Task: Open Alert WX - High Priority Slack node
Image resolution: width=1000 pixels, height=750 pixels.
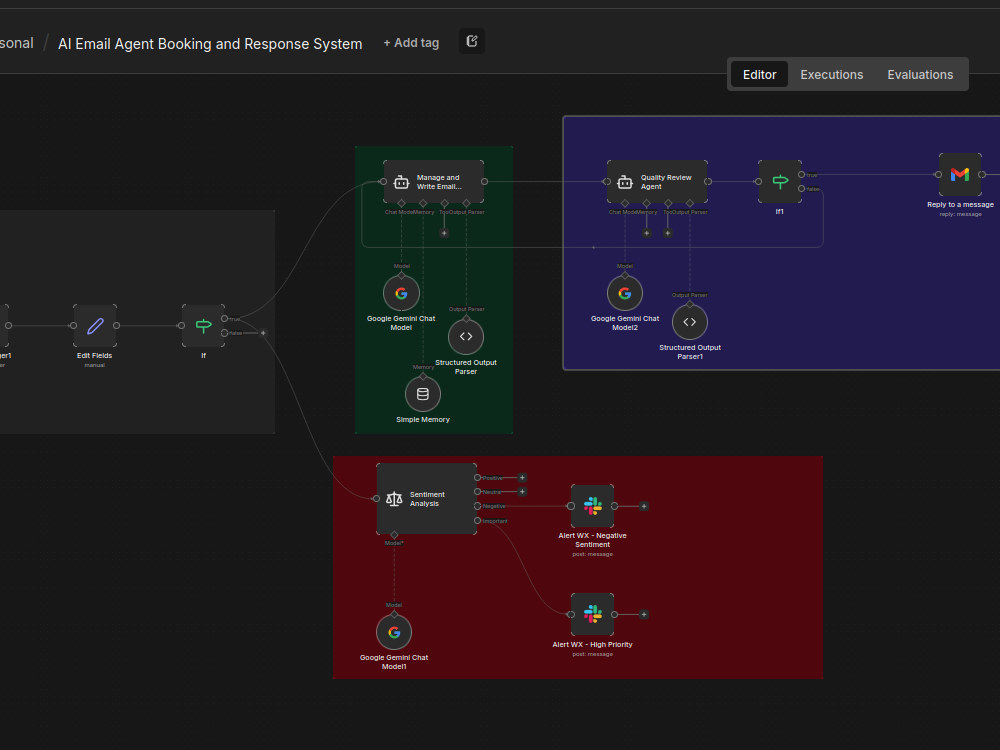Action: point(592,614)
